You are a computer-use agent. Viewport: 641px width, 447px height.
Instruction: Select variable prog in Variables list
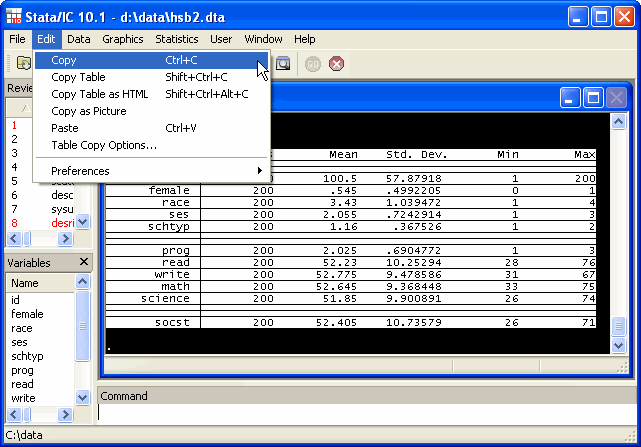tap(22, 371)
